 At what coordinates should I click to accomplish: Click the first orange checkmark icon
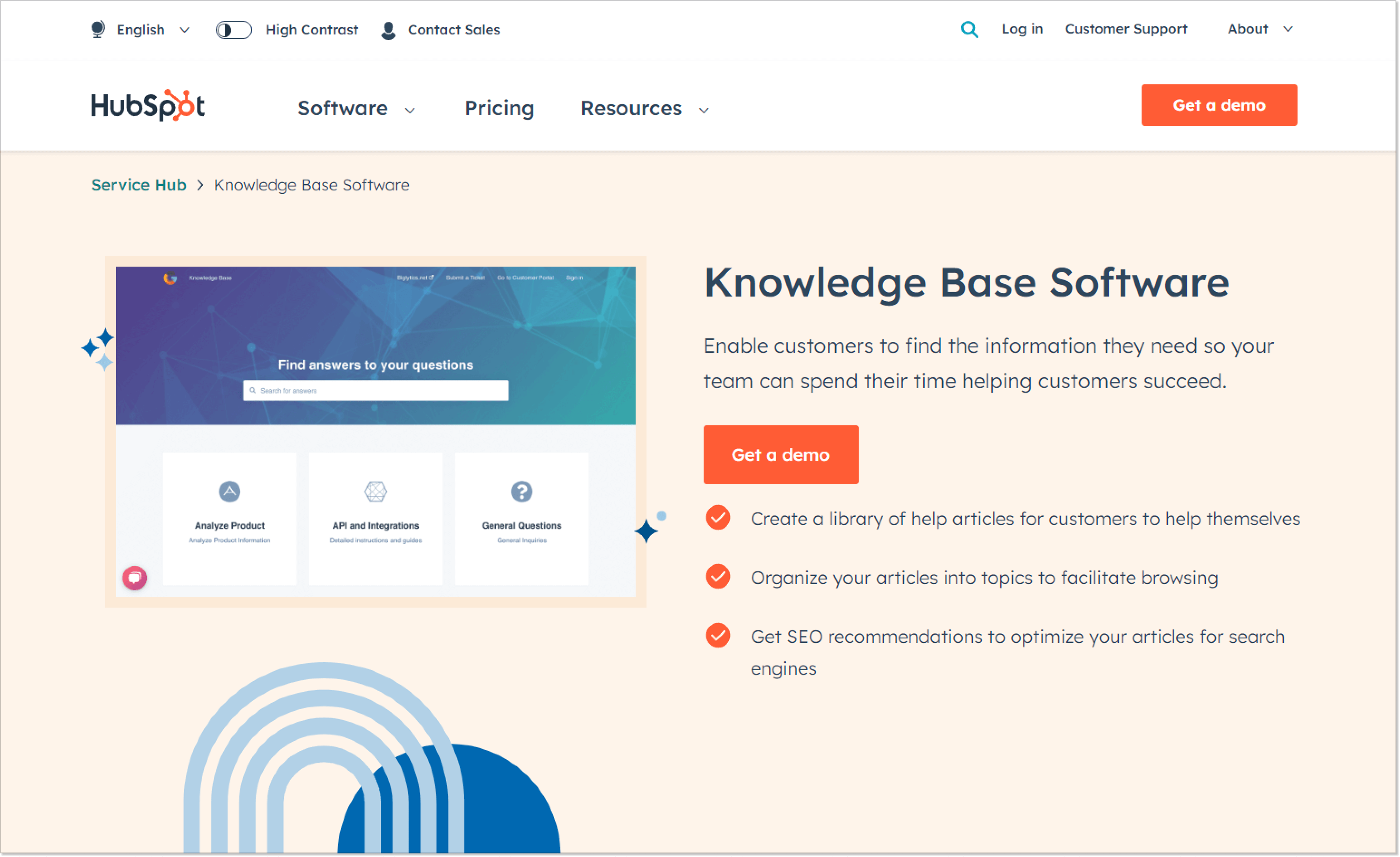click(x=720, y=519)
